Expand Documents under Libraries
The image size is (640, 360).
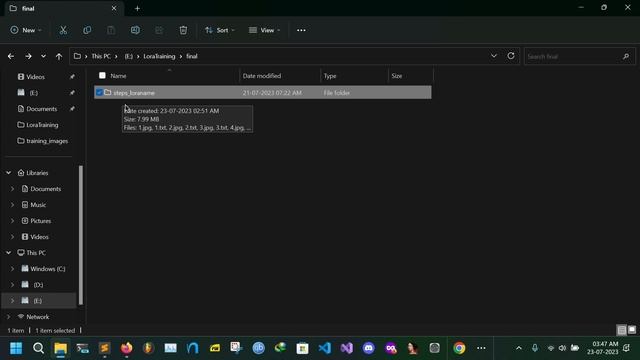tap(12, 189)
